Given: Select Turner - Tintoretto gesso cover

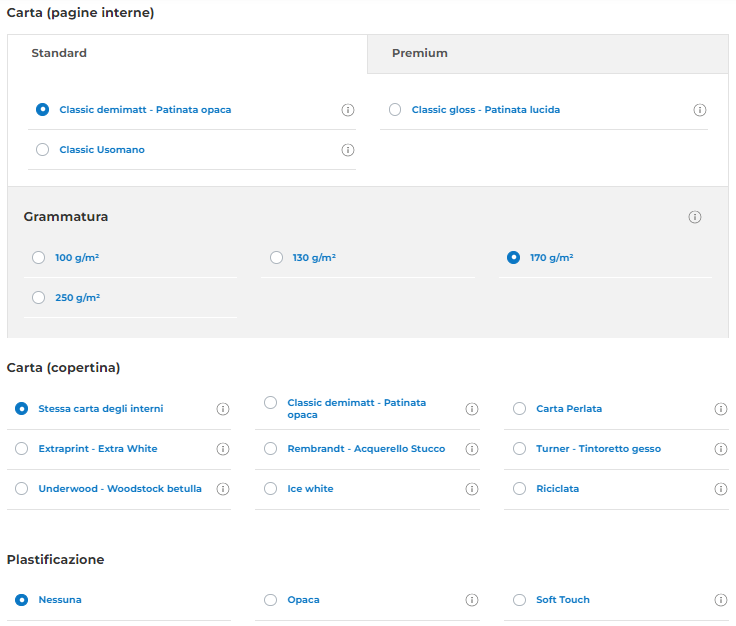Looking at the screenshot, I should pos(519,449).
